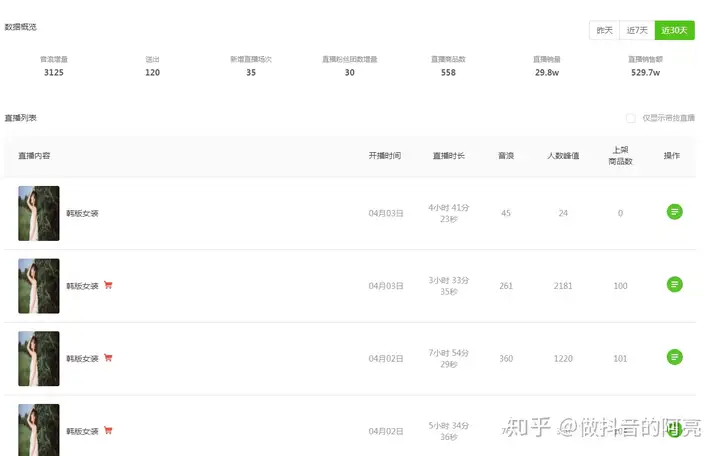The image size is (720, 456).
Task: Sort by 人数峰值 column header
Action: click(563, 156)
